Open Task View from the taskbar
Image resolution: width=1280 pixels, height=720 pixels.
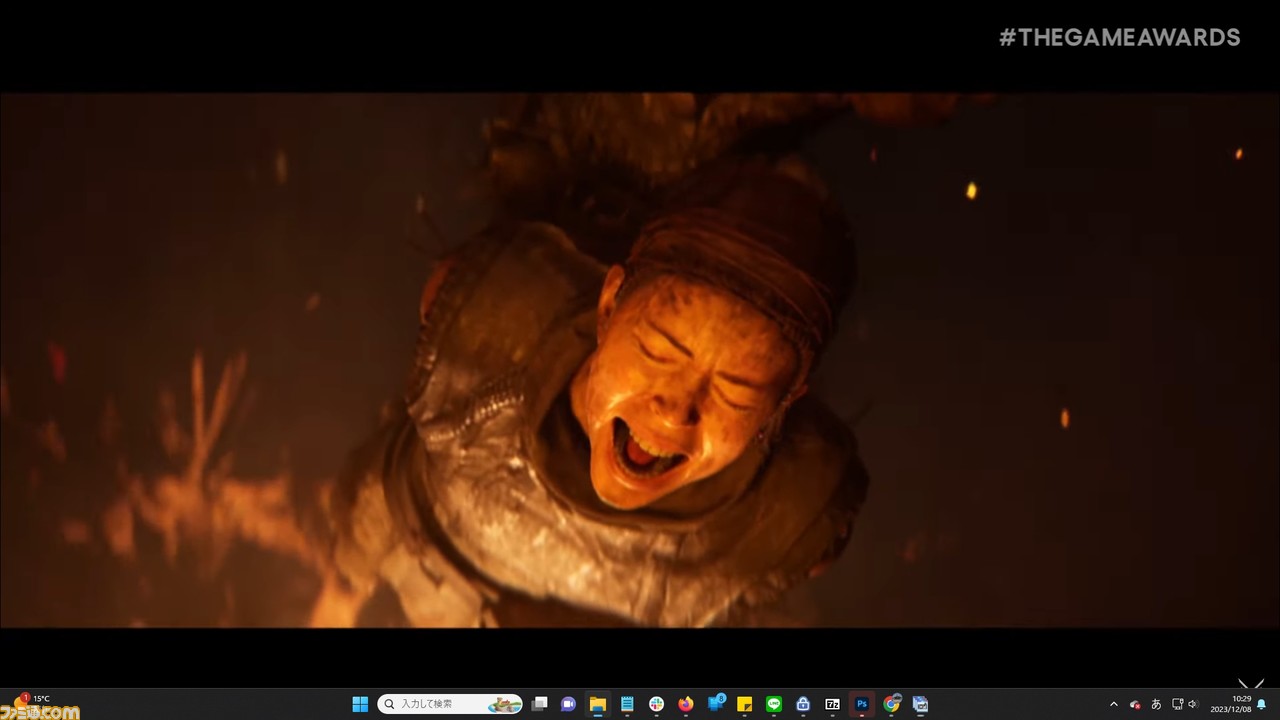539,704
